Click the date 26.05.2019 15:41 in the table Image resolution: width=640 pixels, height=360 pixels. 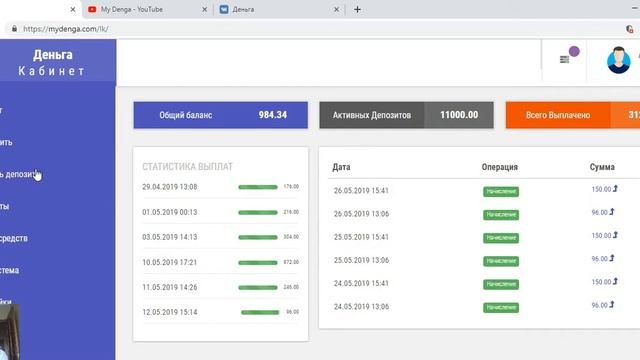coord(361,191)
